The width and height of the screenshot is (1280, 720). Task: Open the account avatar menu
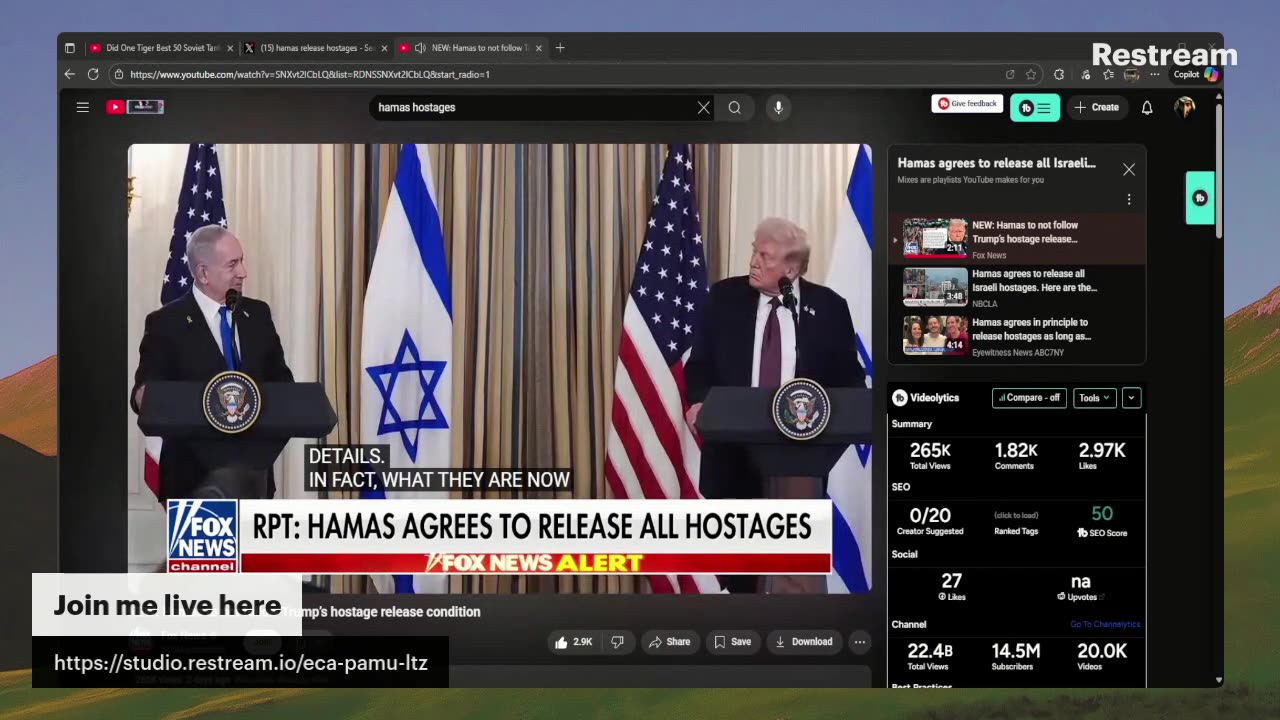click(1185, 107)
